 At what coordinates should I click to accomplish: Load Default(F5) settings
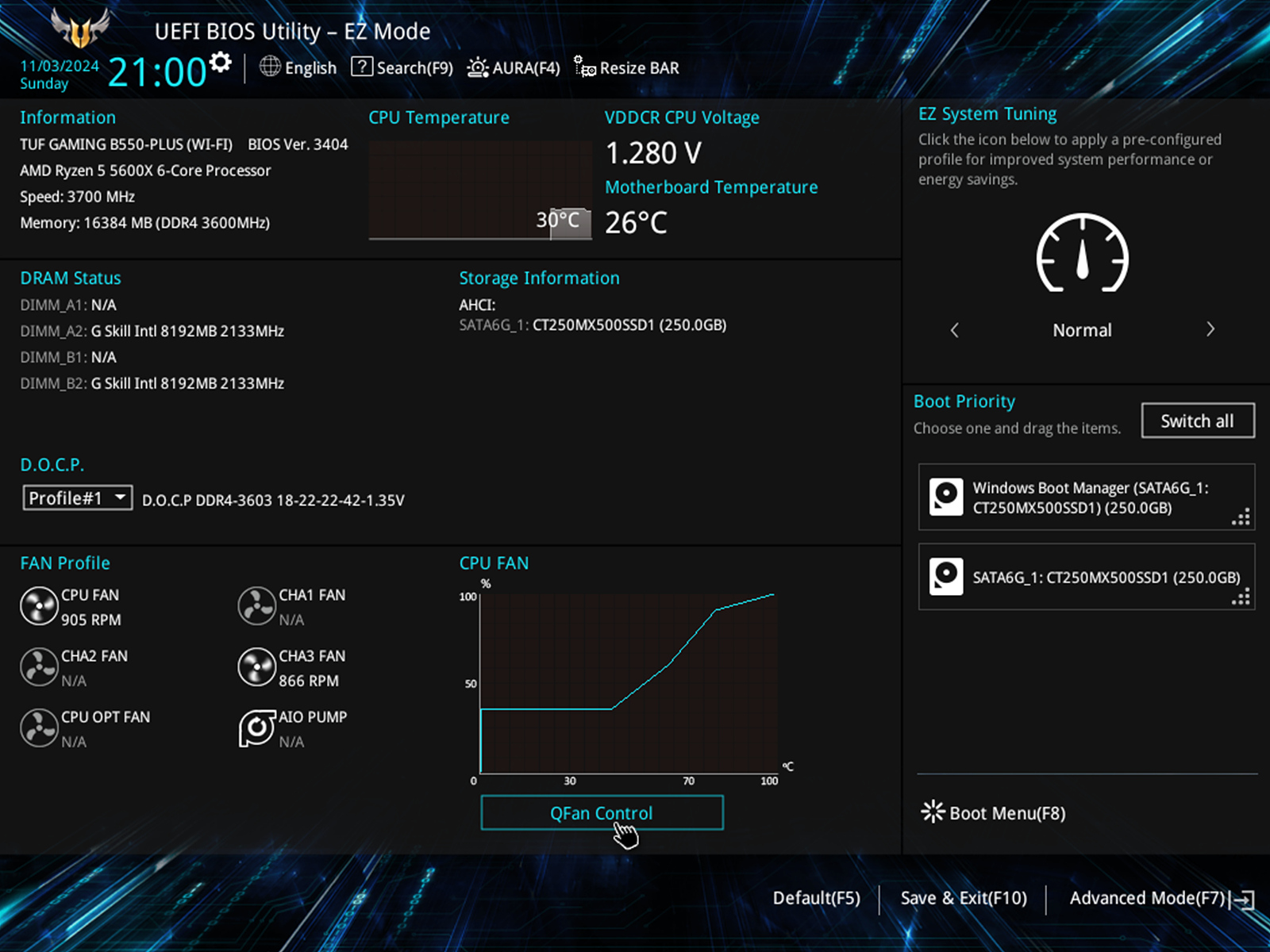click(x=817, y=898)
